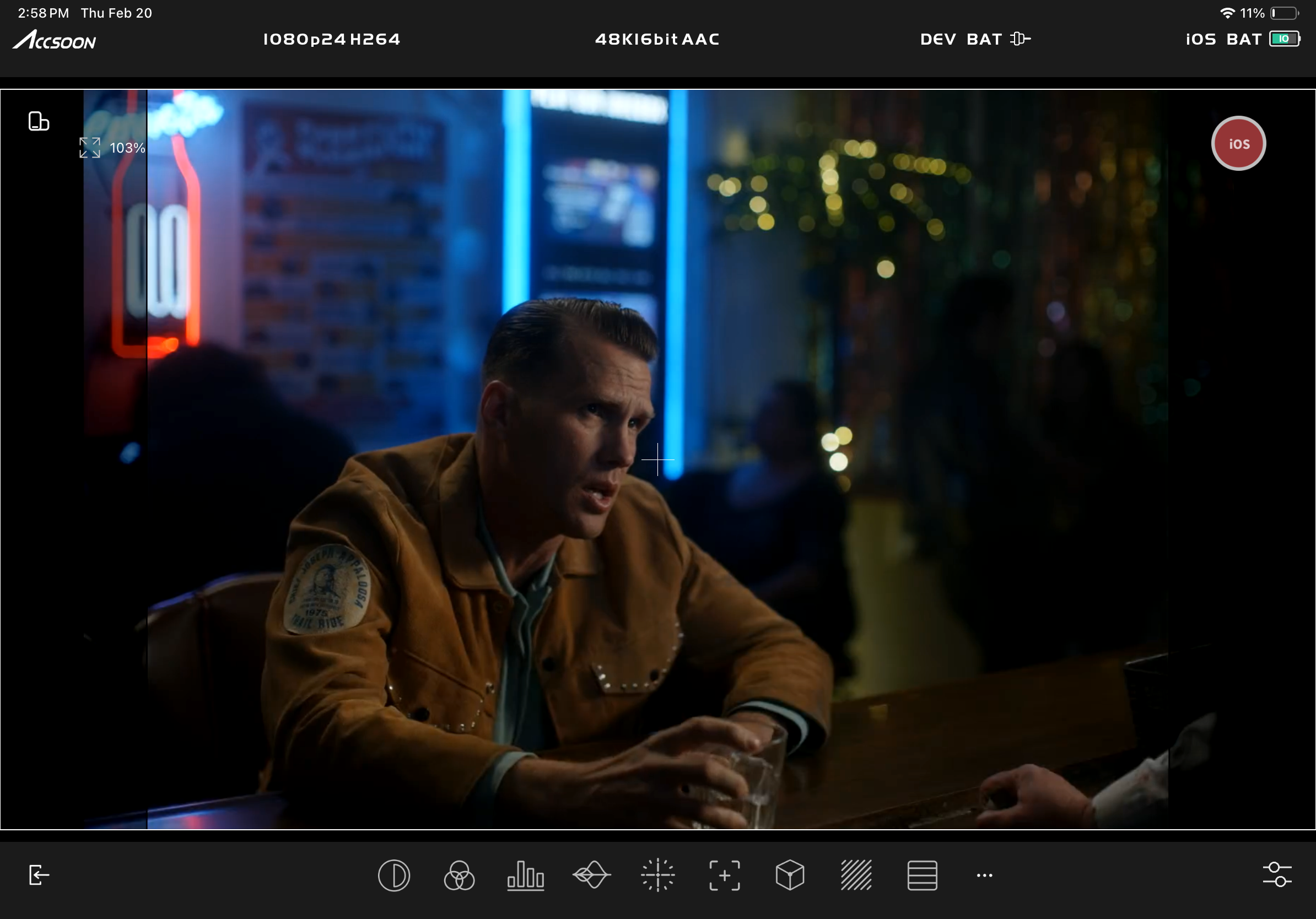1316x919 pixels.
Task: Tap the Accsoon logo
Action: click(55, 40)
